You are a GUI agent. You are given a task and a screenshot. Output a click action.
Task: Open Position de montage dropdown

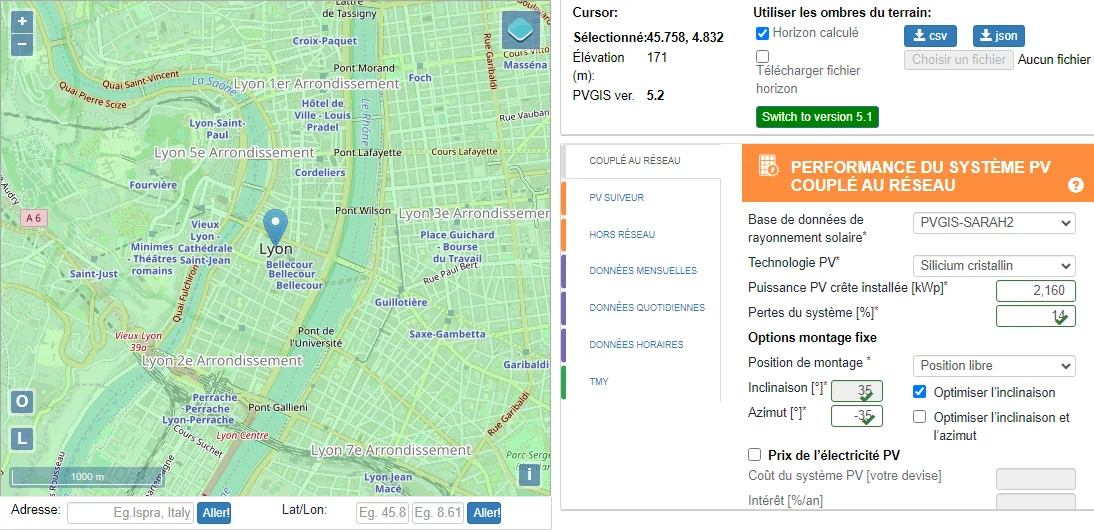coord(994,365)
